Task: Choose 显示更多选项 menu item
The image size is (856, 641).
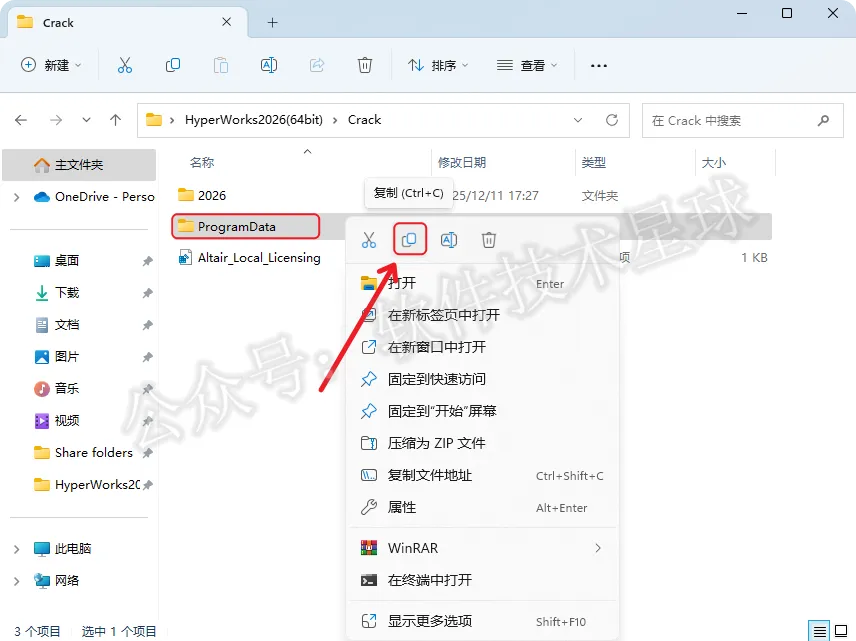Action: [482, 621]
